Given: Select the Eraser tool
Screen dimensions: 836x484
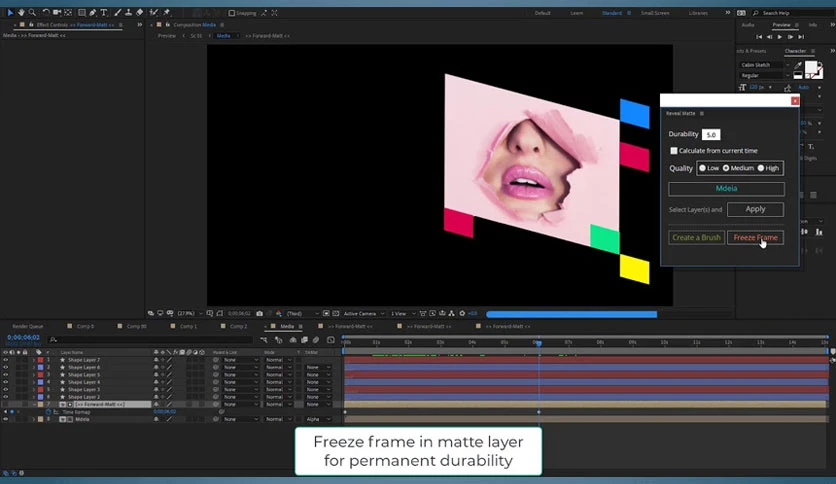Looking at the screenshot, I should point(140,12).
